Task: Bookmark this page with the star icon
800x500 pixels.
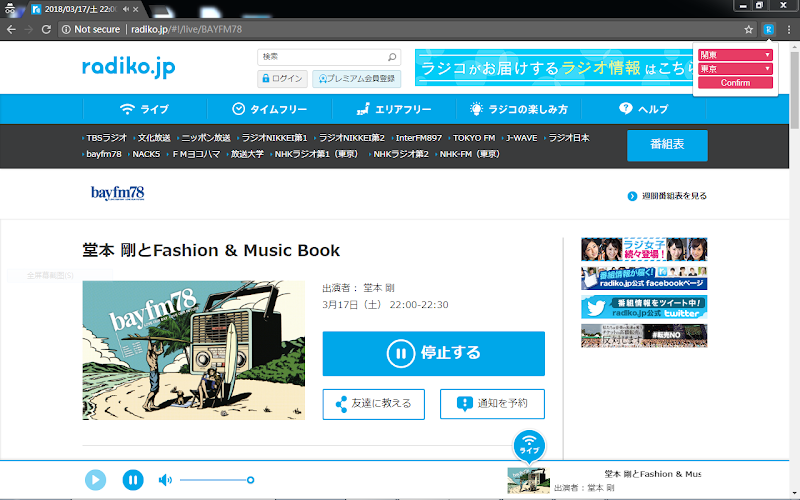Action: pos(748,30)
